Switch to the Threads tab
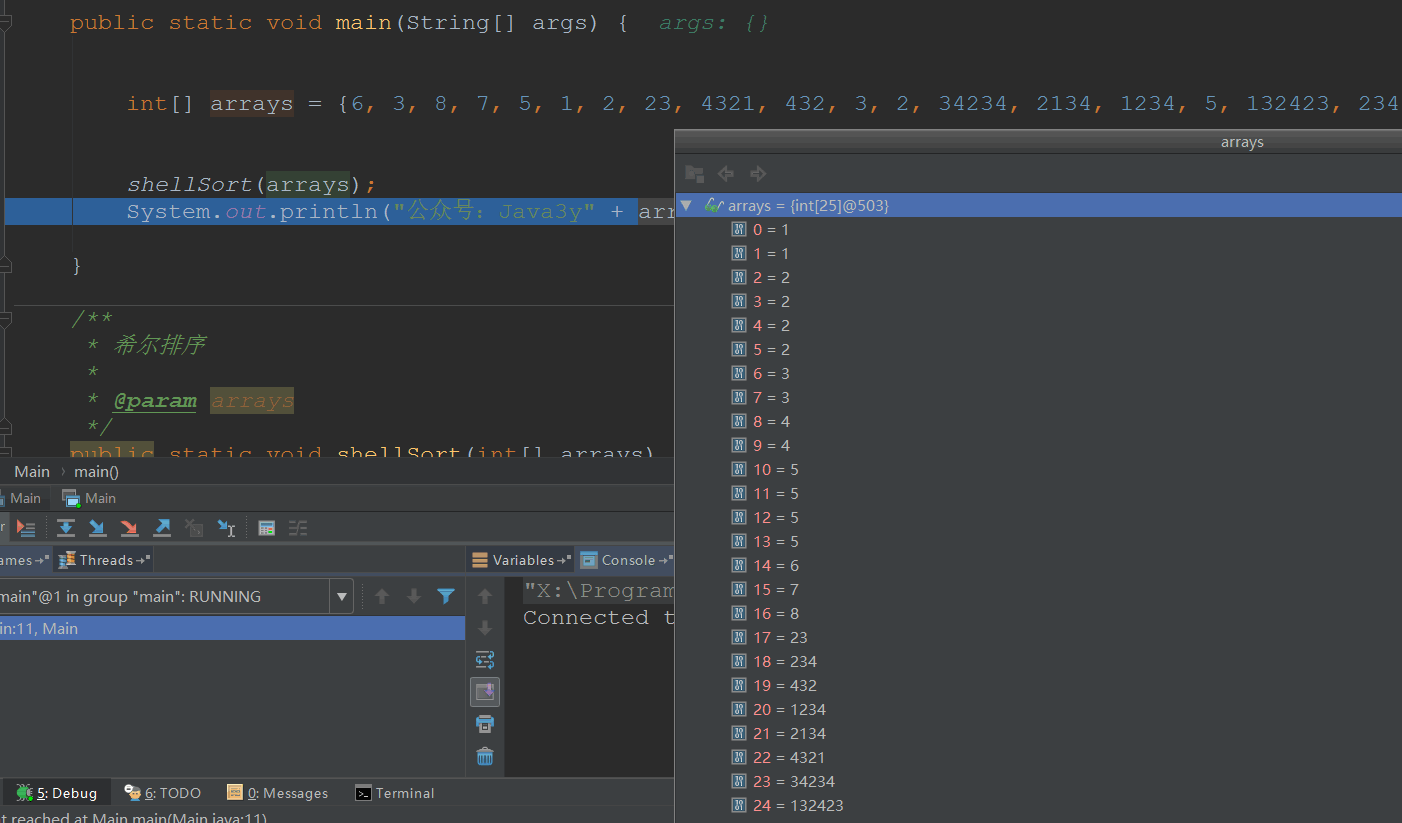 point(104,560)
